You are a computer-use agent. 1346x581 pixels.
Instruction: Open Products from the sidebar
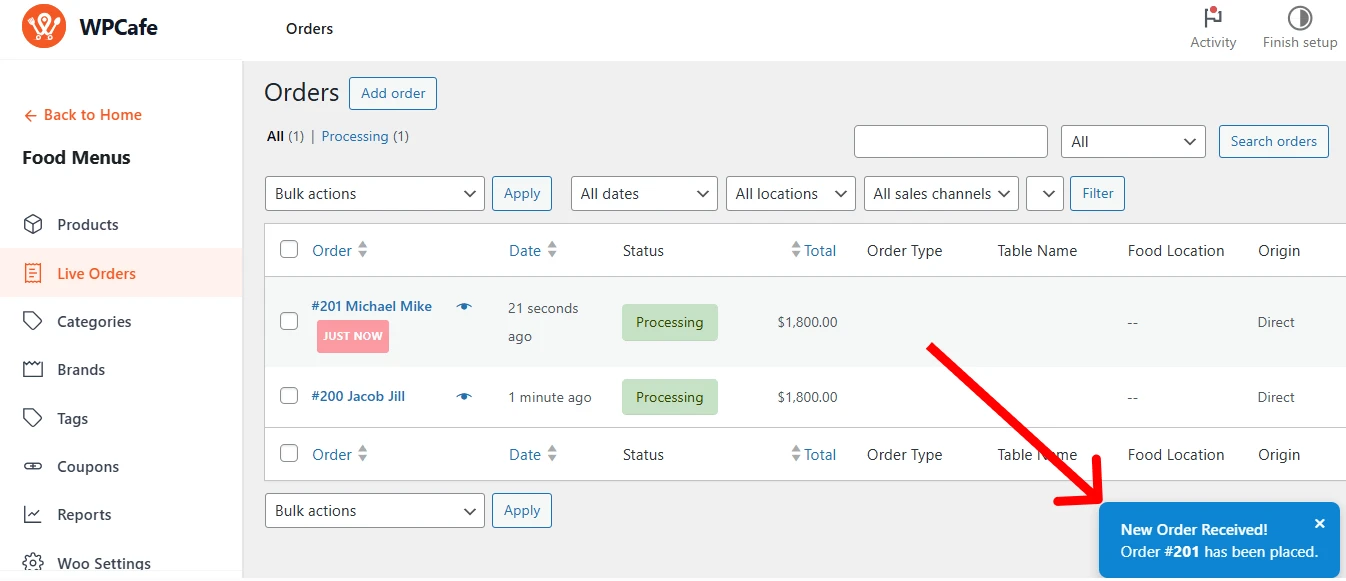(87, 225)
